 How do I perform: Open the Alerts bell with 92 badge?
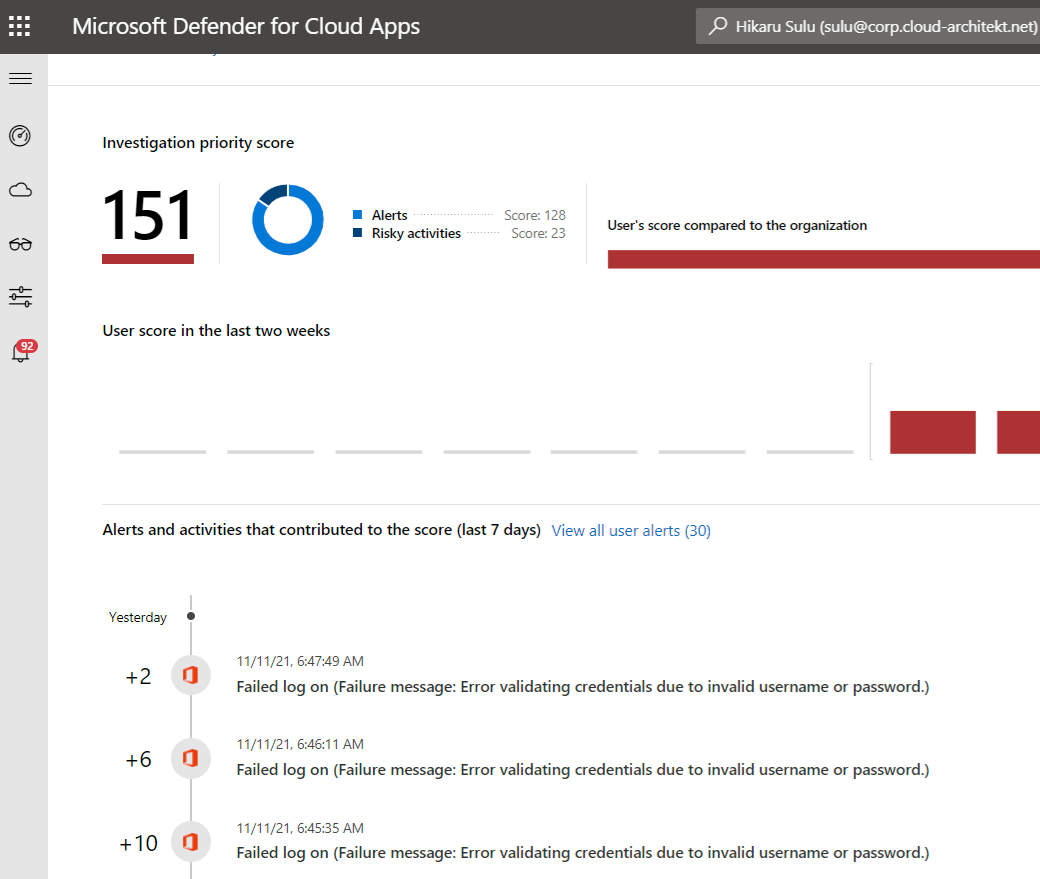pos(23,351)
